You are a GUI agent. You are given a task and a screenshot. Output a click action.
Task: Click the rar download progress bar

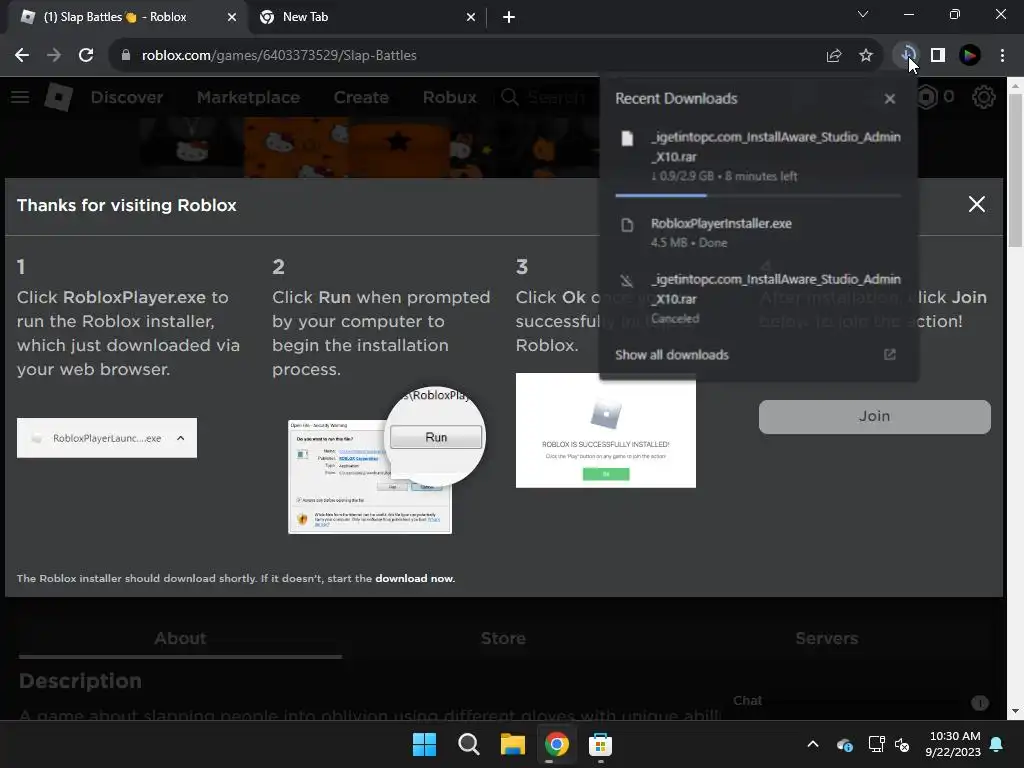tap(758, 195)
